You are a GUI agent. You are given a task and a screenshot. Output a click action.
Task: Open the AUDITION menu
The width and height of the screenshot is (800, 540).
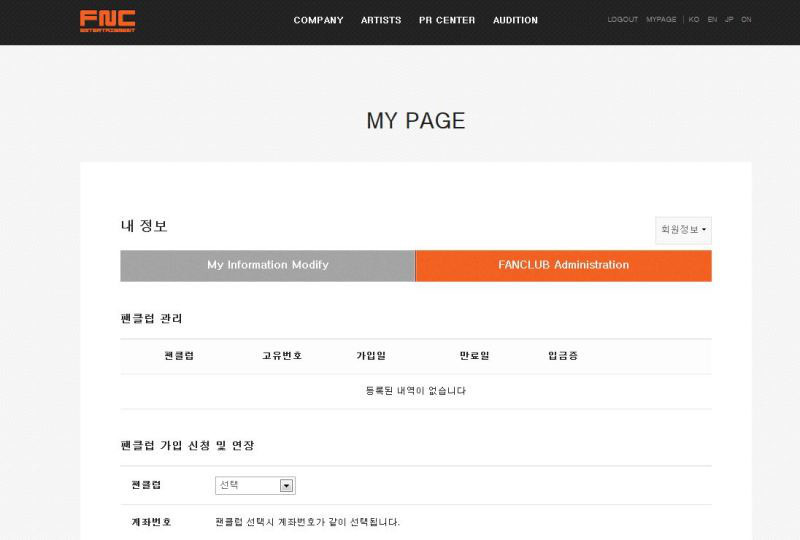pos(515,20)
